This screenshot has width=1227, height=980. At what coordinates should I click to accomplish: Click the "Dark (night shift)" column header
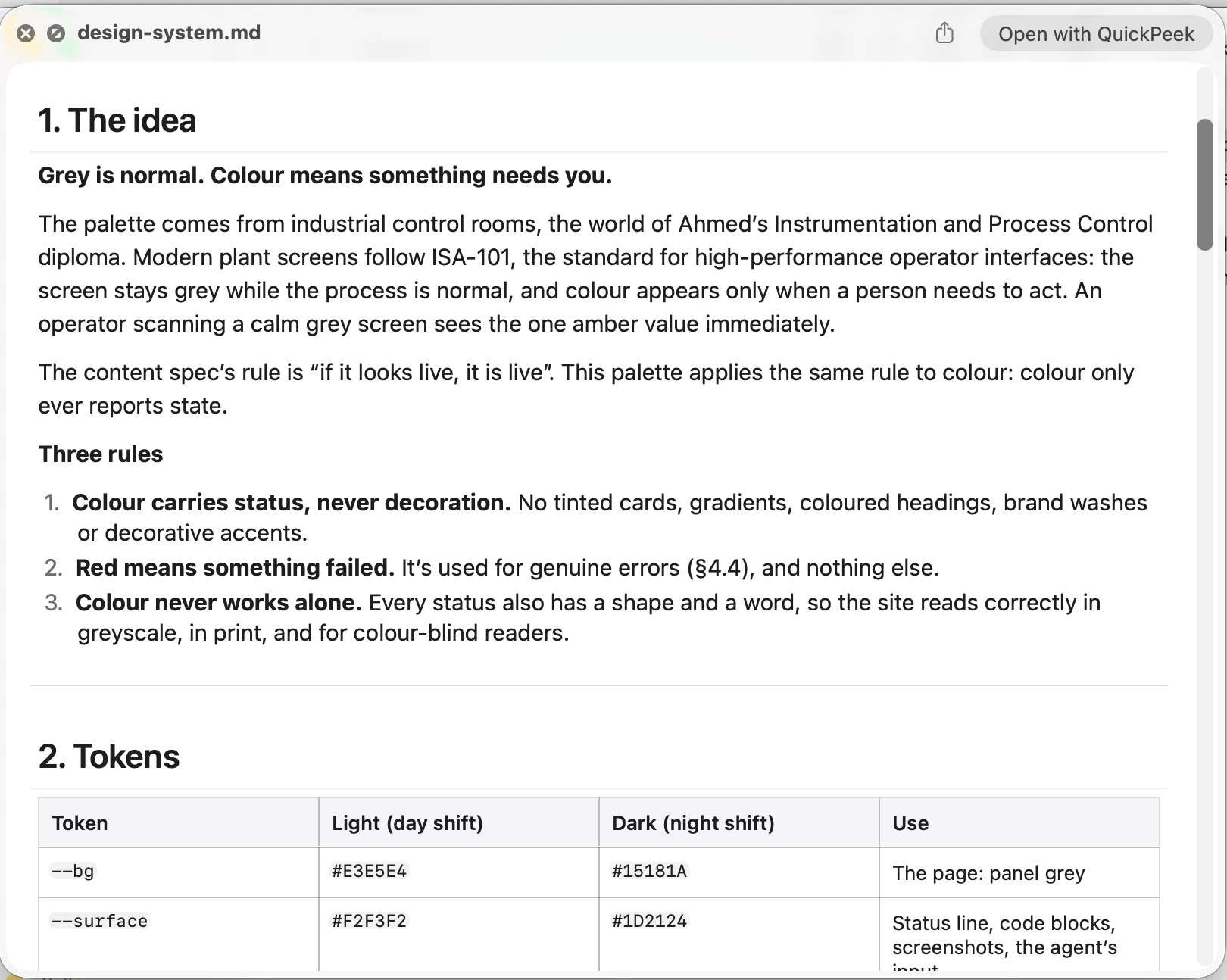739,822
